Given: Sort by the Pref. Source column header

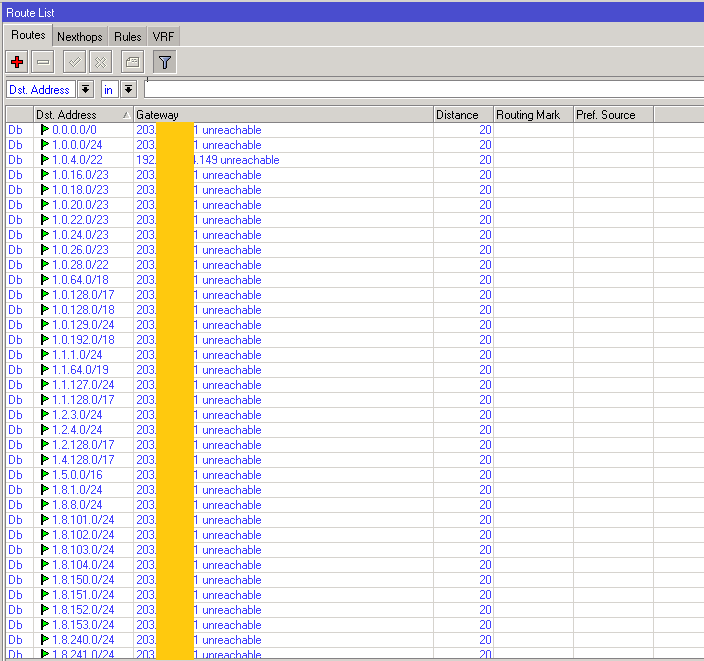Looking at the screenshot, I should pos(613,115).
